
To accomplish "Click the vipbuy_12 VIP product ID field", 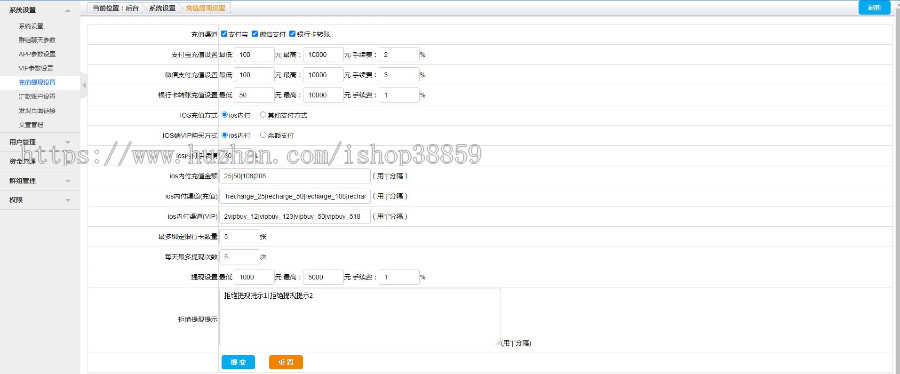I will coord(295,216).
